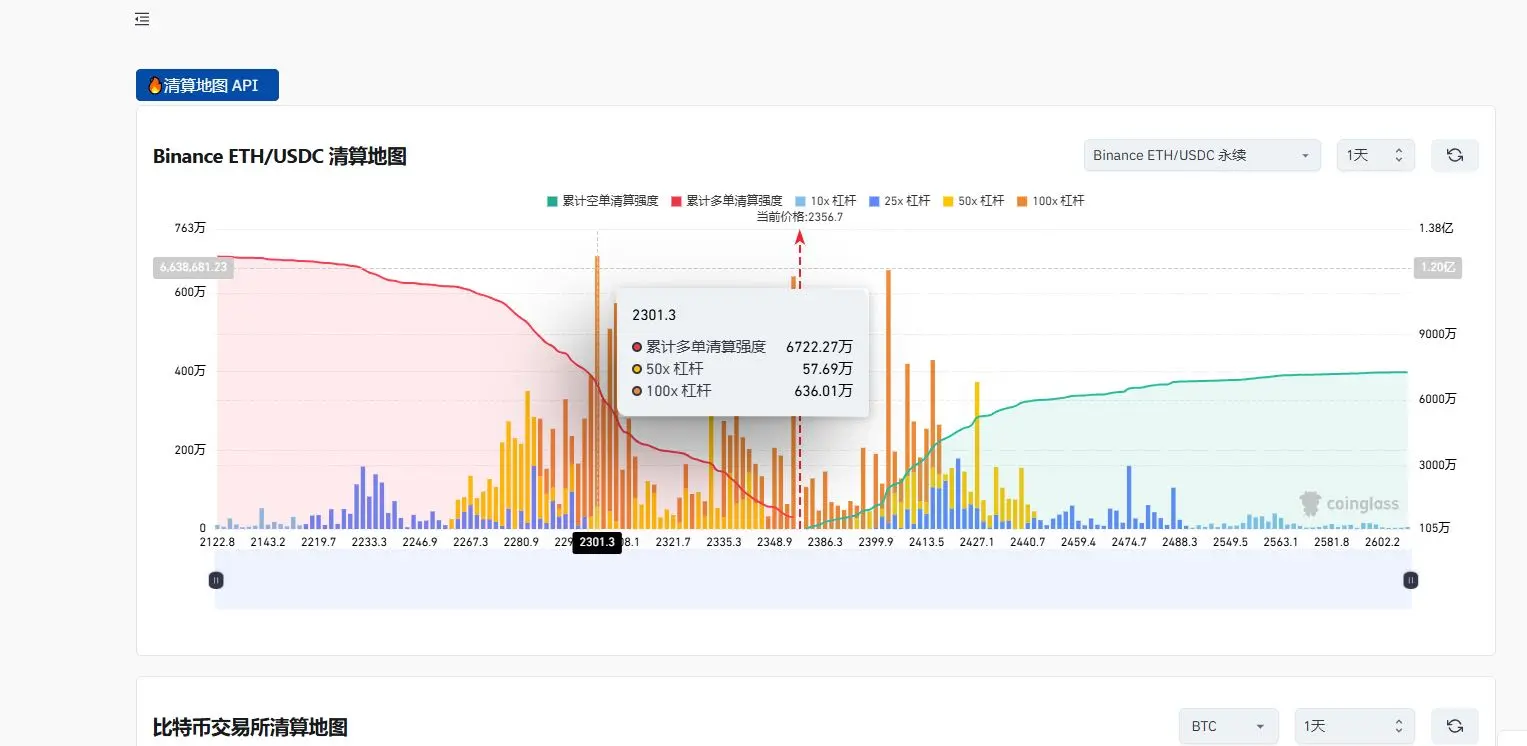Toggle the 50x 杠杆 legend series

pos(973,201)
